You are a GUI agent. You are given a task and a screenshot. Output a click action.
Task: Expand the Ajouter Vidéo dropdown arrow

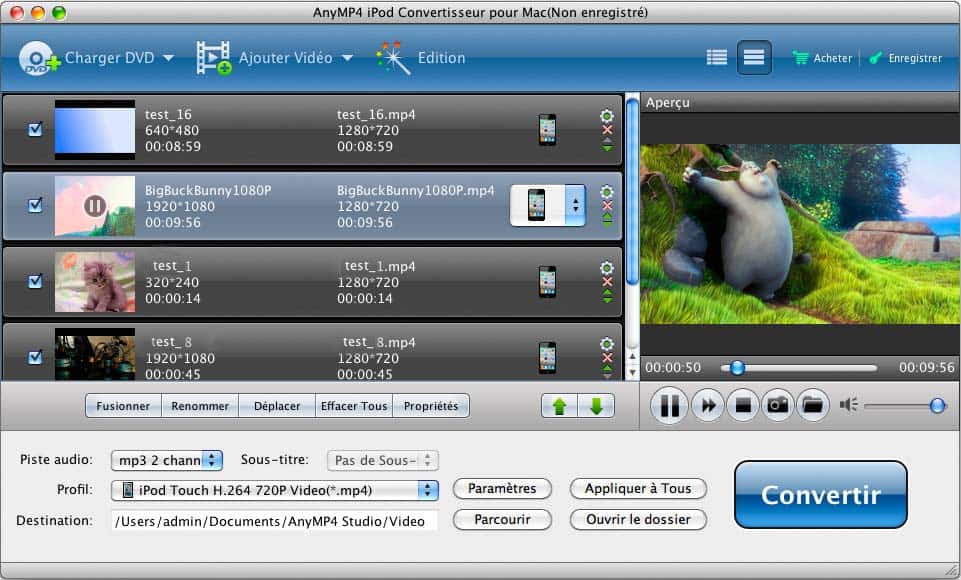[x=348, y=58]
